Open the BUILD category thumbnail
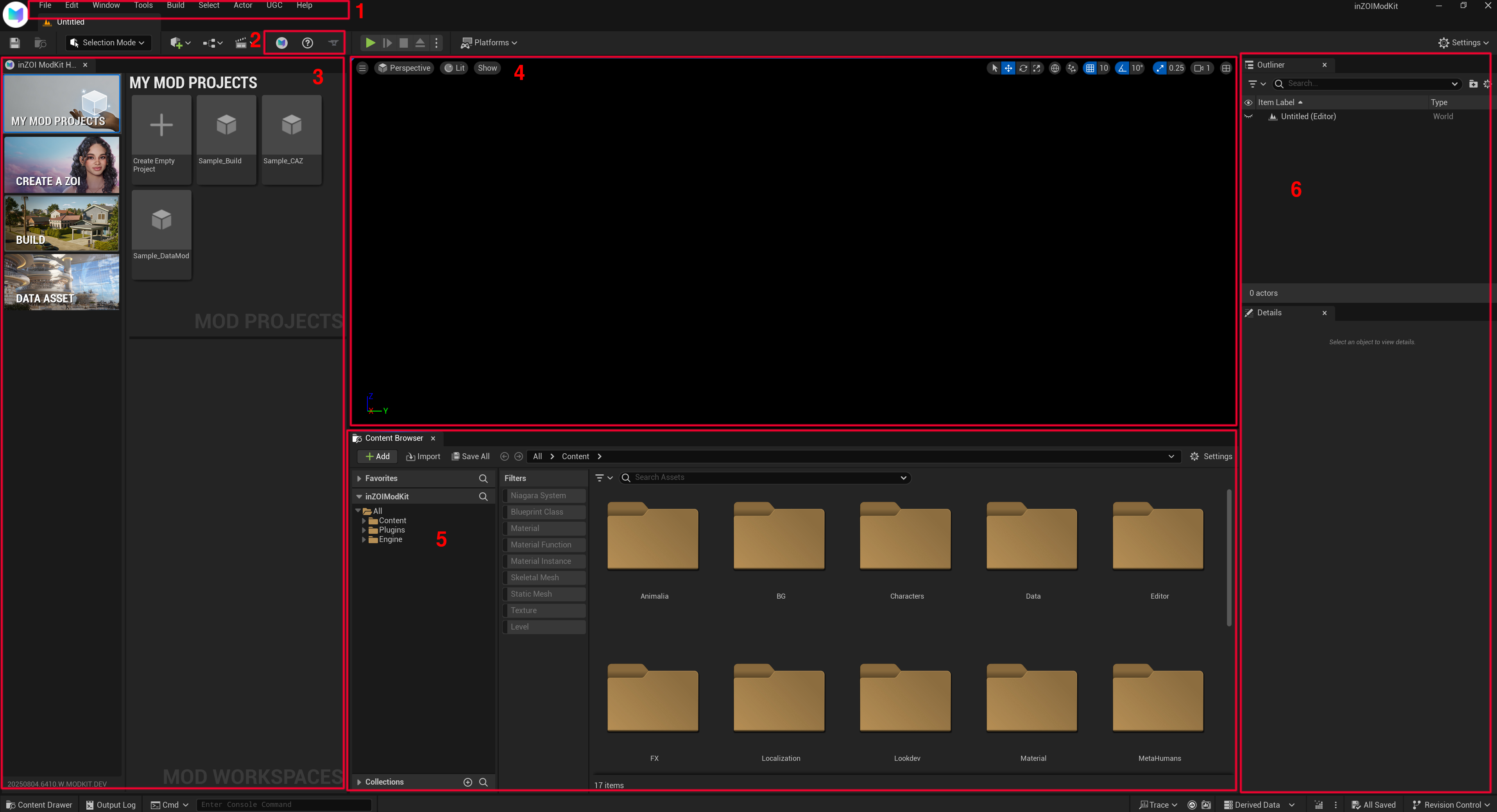 click(x=62, y=224)
